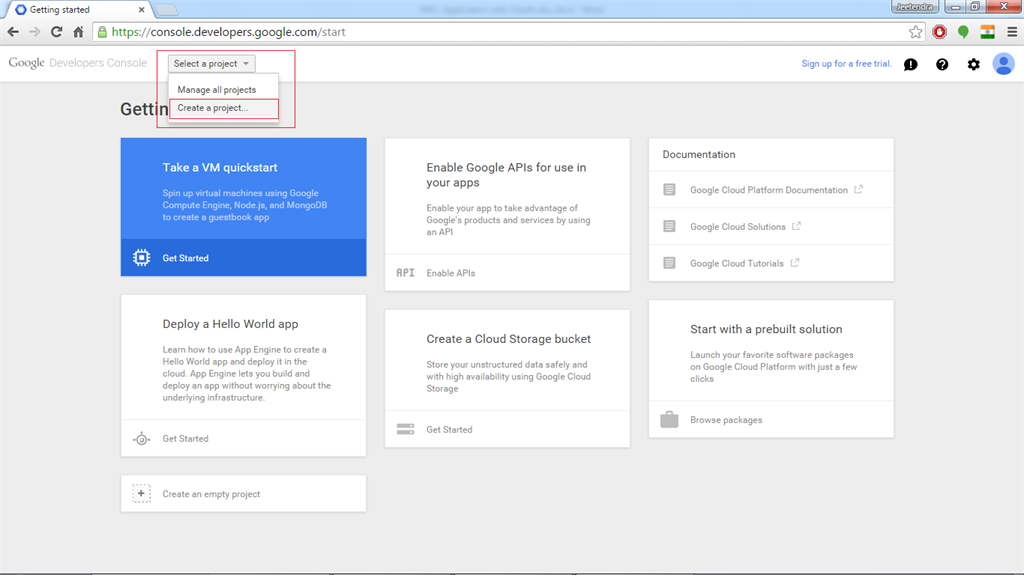Click external link icon after Cloud Platform Documentation
1024x575 pixels.
point(859,189)
